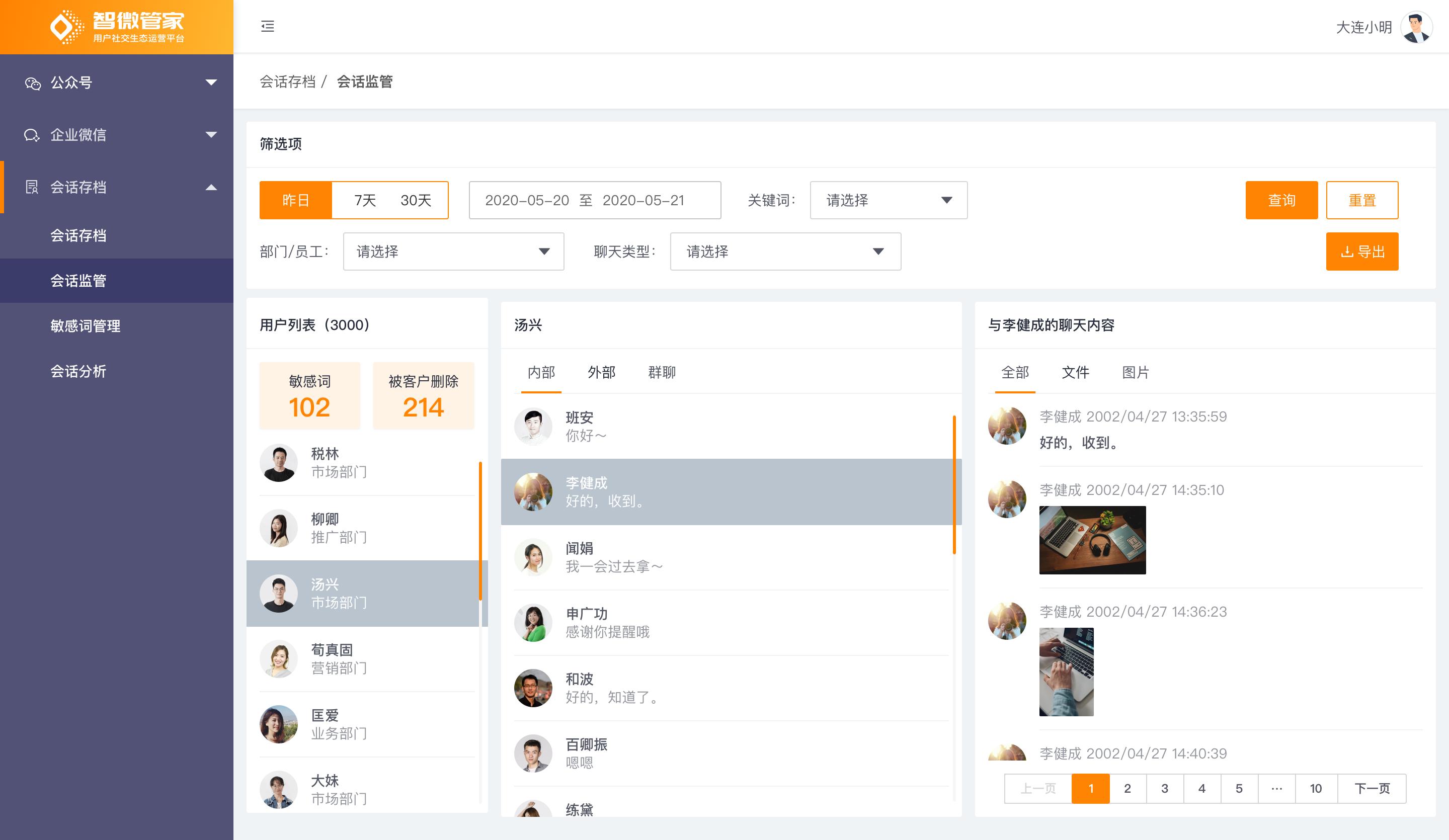Click the conversation list orange scrollbar
1449x840 pixels.
click(x=953, y=484)
